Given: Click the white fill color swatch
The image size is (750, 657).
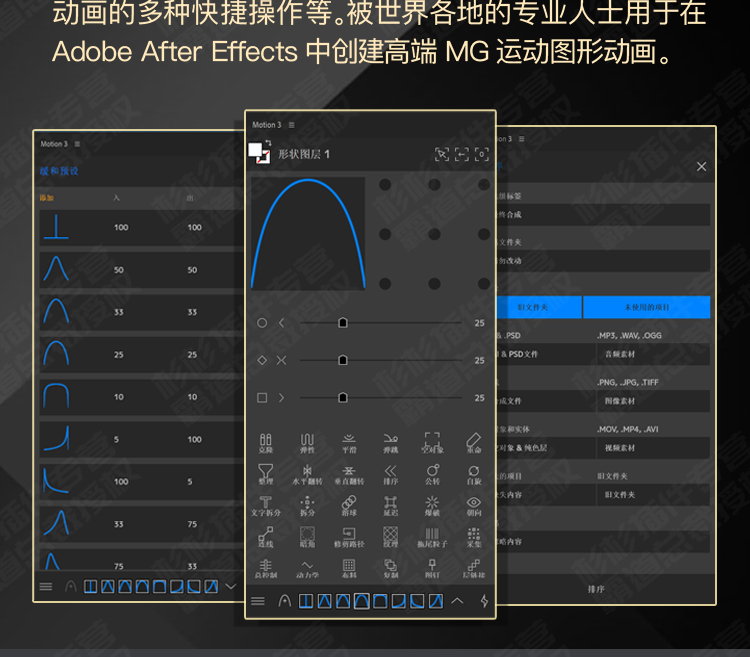Looking at the screenshot, I should (x=255, y=150).
